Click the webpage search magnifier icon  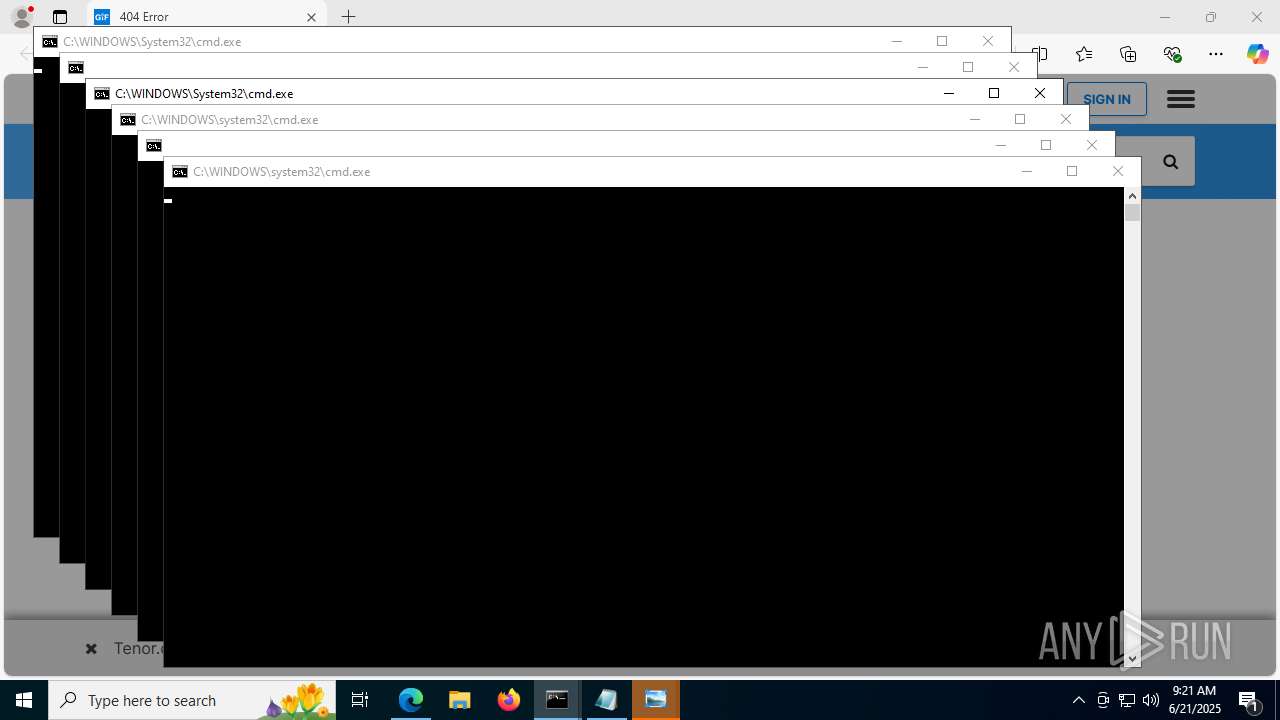click(1171, 161)
